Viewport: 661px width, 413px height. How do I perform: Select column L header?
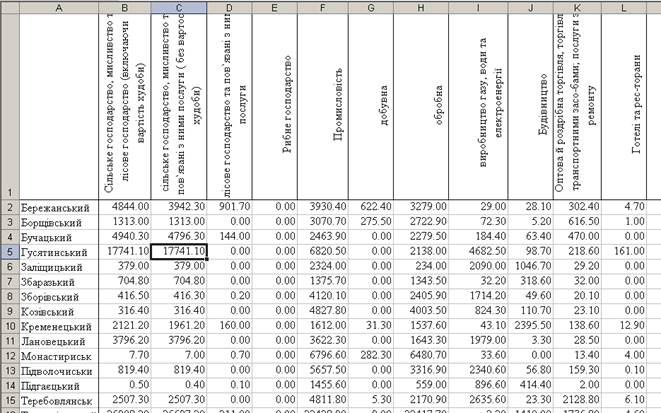[x=624, y=8]
